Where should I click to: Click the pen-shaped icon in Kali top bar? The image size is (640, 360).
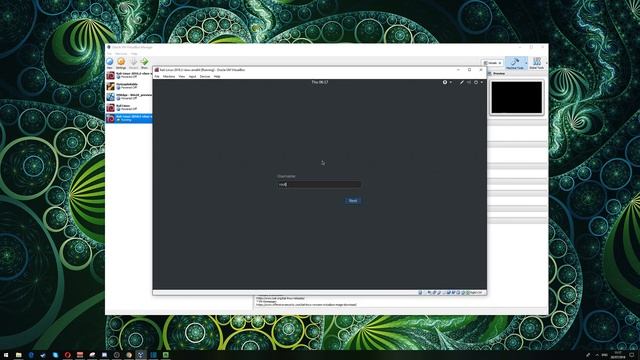coord(462,82)
